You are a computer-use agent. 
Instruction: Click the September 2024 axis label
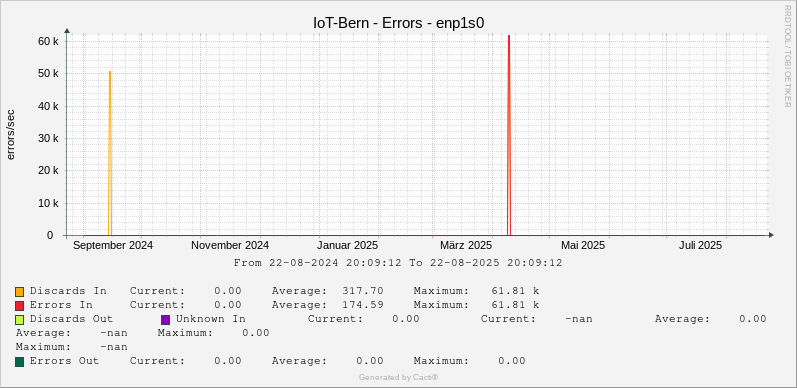pos(113,245)
